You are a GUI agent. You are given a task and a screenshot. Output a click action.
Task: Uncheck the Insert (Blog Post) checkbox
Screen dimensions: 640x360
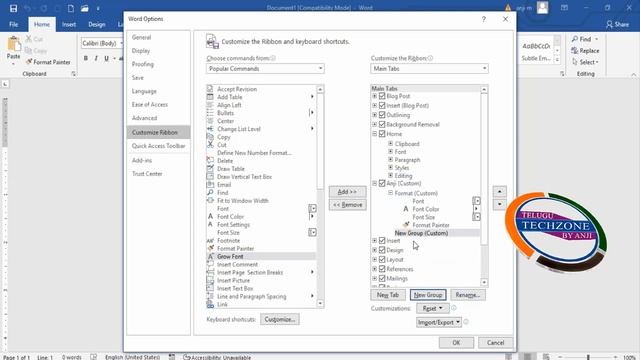point(382,105)
